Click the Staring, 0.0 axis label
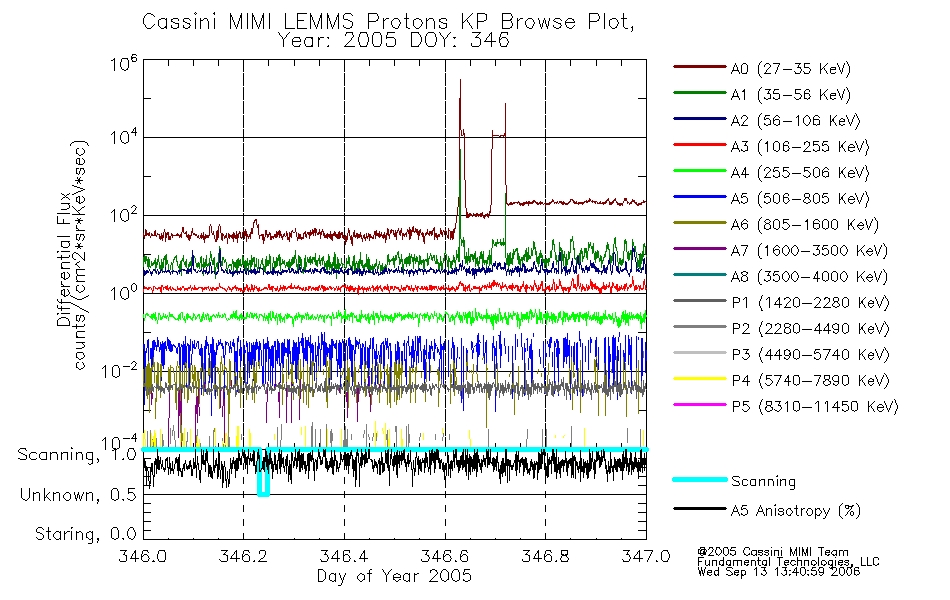 click(x=85, y=534)
